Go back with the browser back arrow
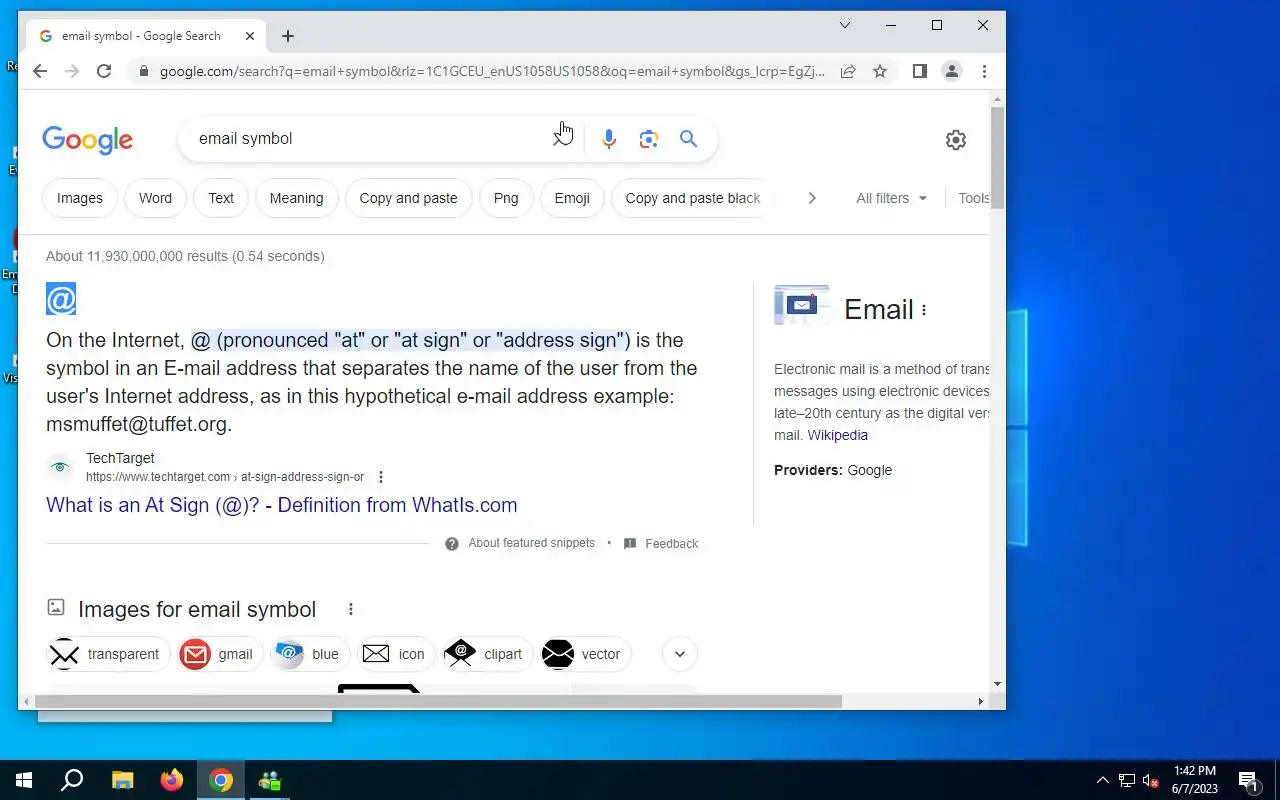This screenshot has width=1280, height=800. click(40, 71)
